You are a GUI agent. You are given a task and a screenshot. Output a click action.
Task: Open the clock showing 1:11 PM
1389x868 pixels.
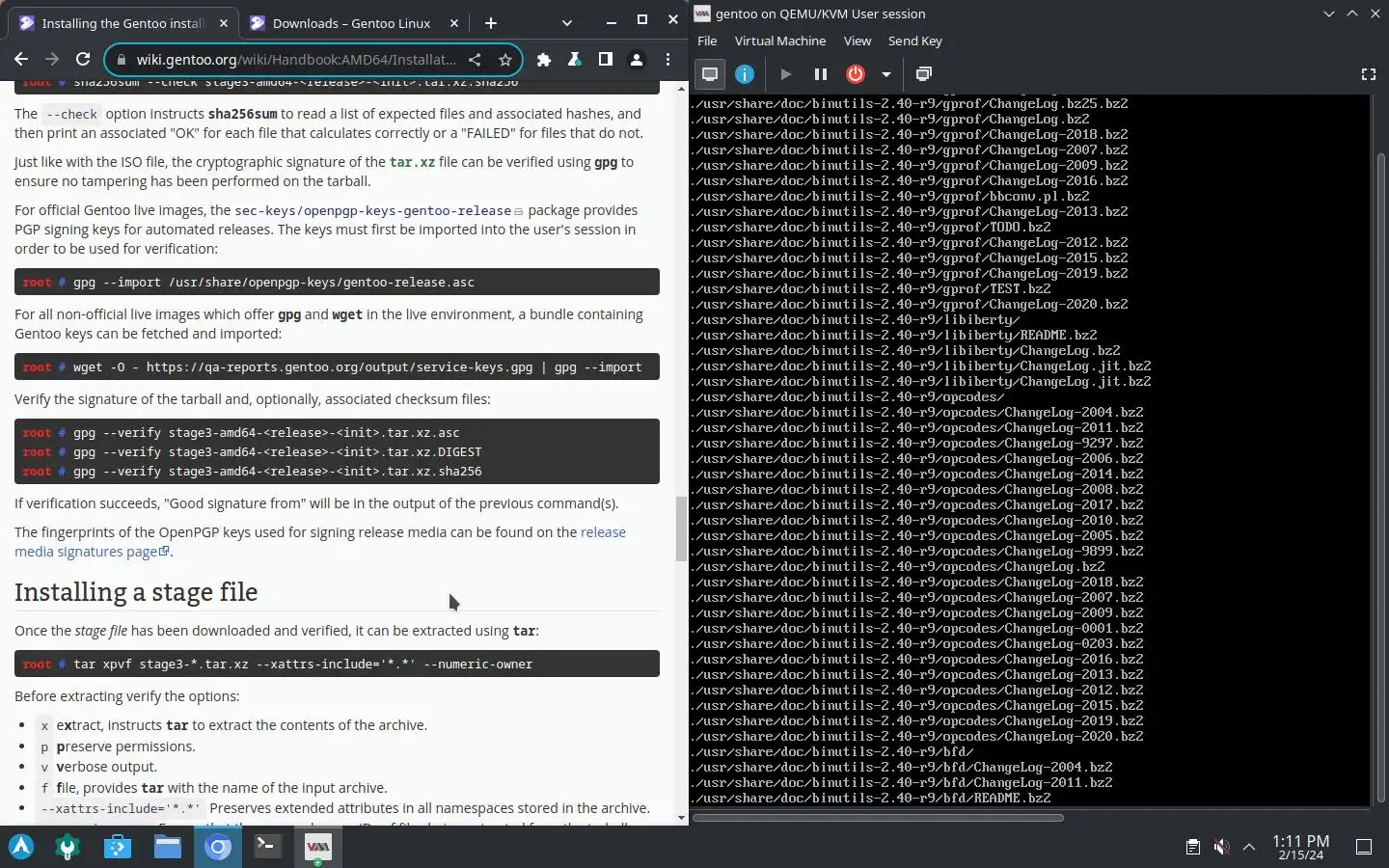(x=1300, y=847)
